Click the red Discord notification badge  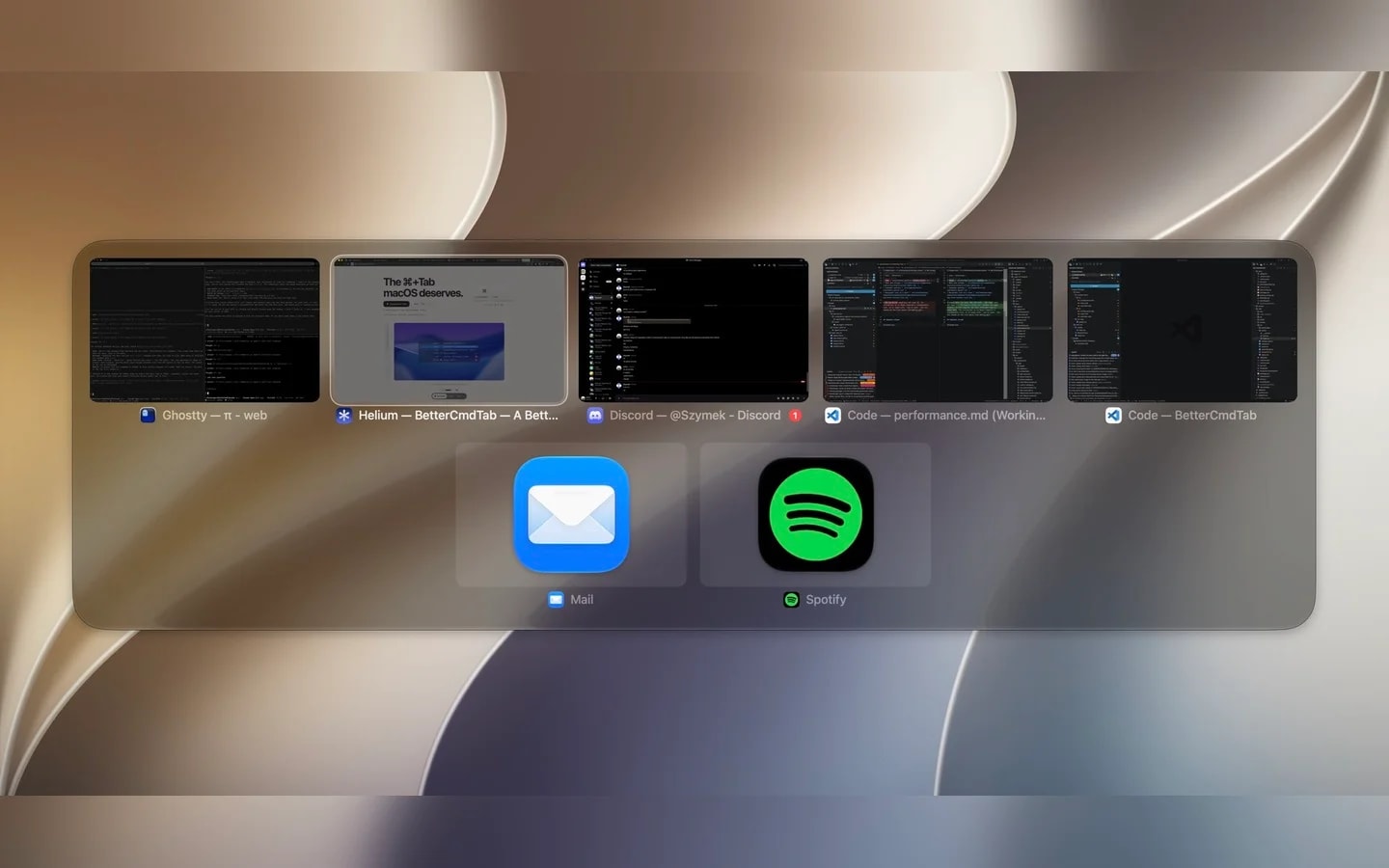pyautogui.click(x=795, y=416)
